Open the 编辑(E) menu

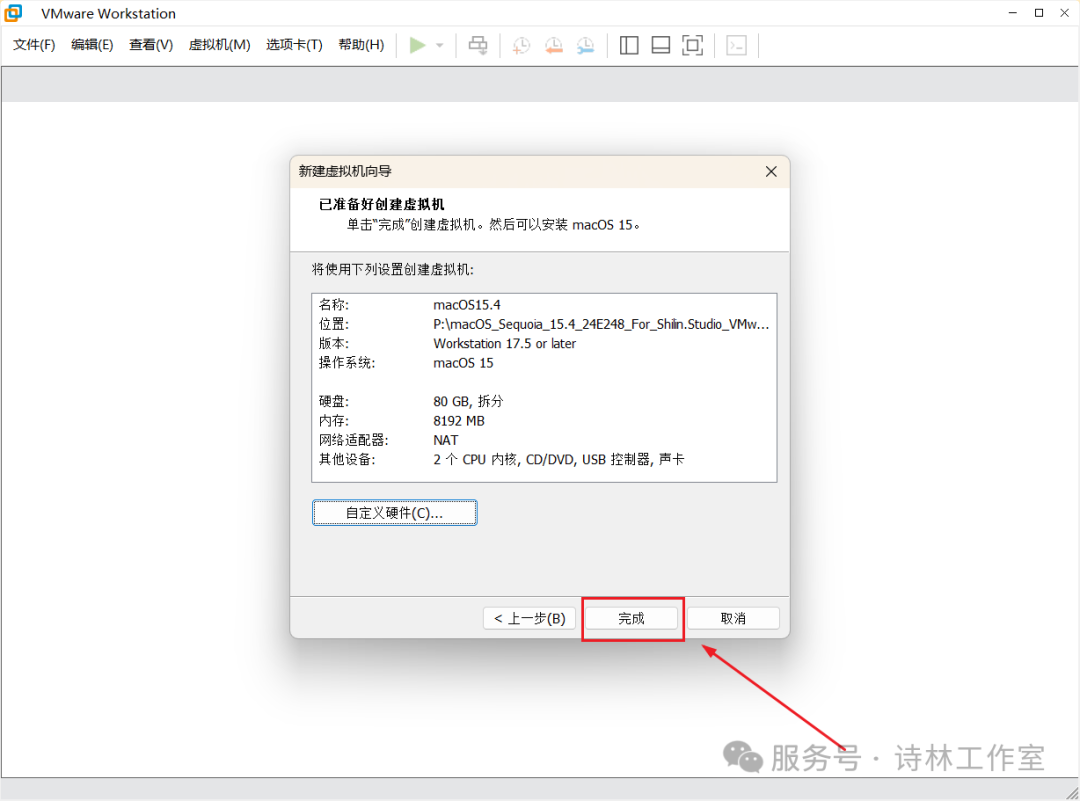tap(92, 45)
